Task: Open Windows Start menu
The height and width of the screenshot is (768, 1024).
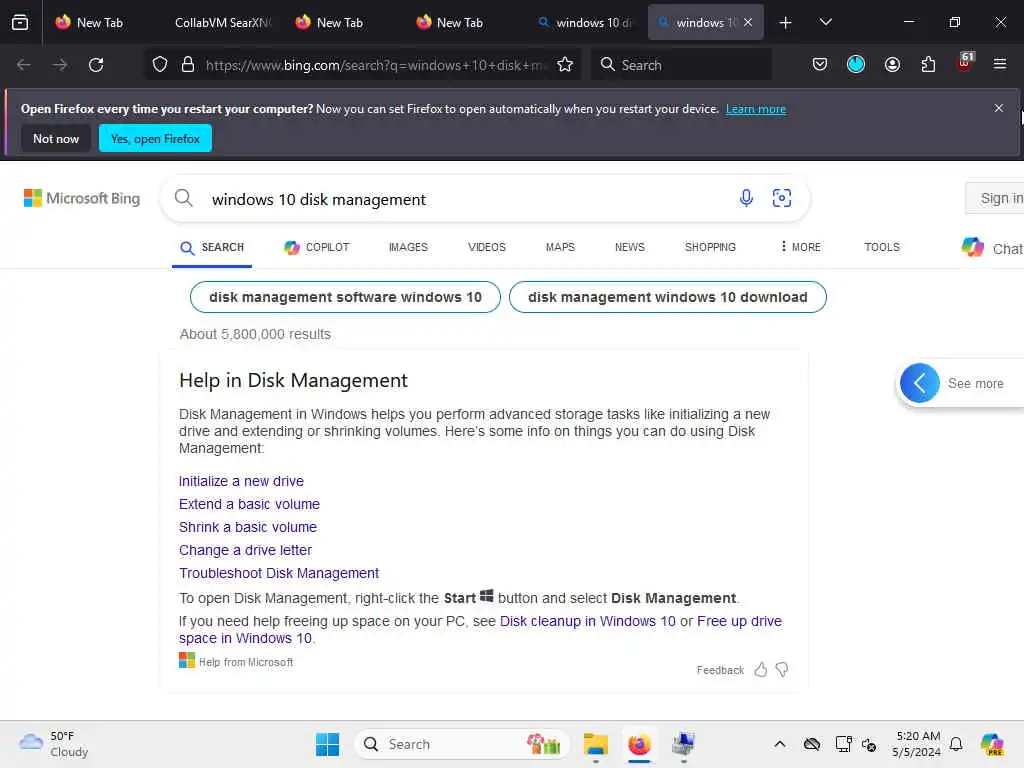Action: pos(327,744)
